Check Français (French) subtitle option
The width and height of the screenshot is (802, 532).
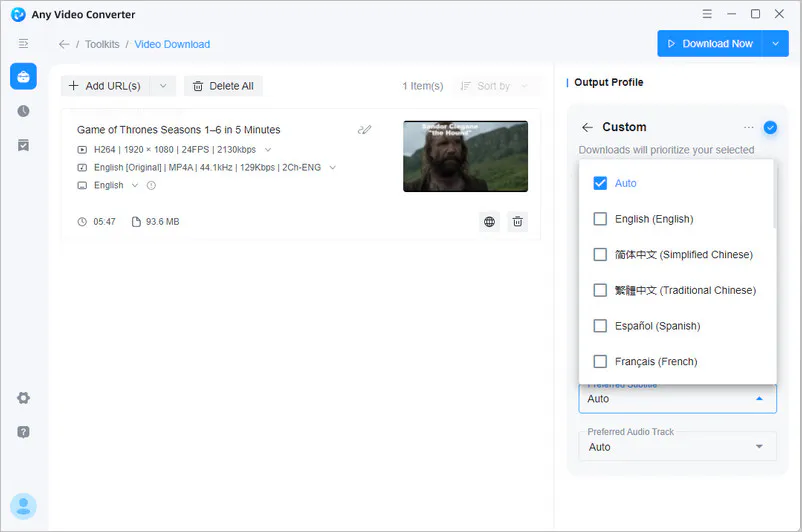(x=600, y=362)
